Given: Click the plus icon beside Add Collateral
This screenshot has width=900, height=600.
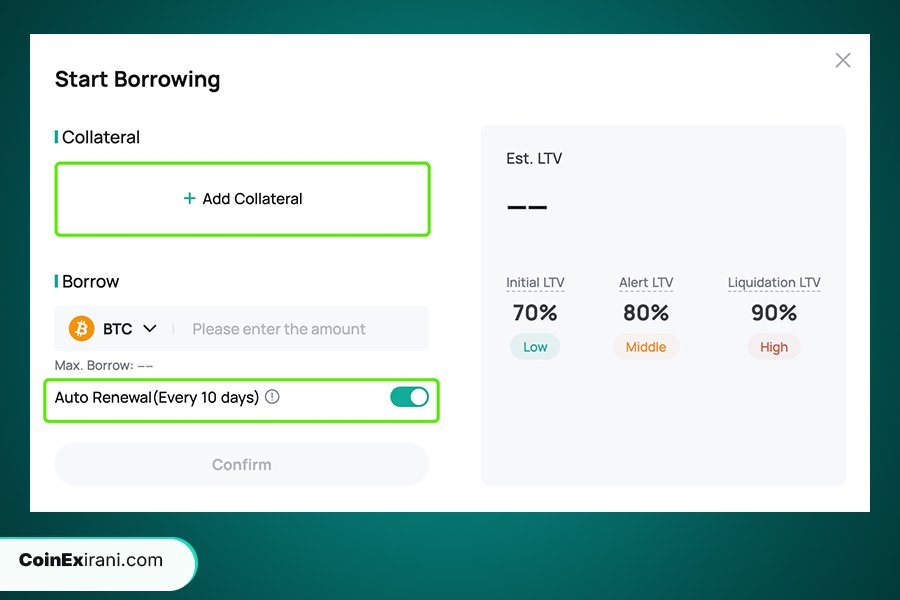Looking at the screenshot, I should tap(189, 198).
